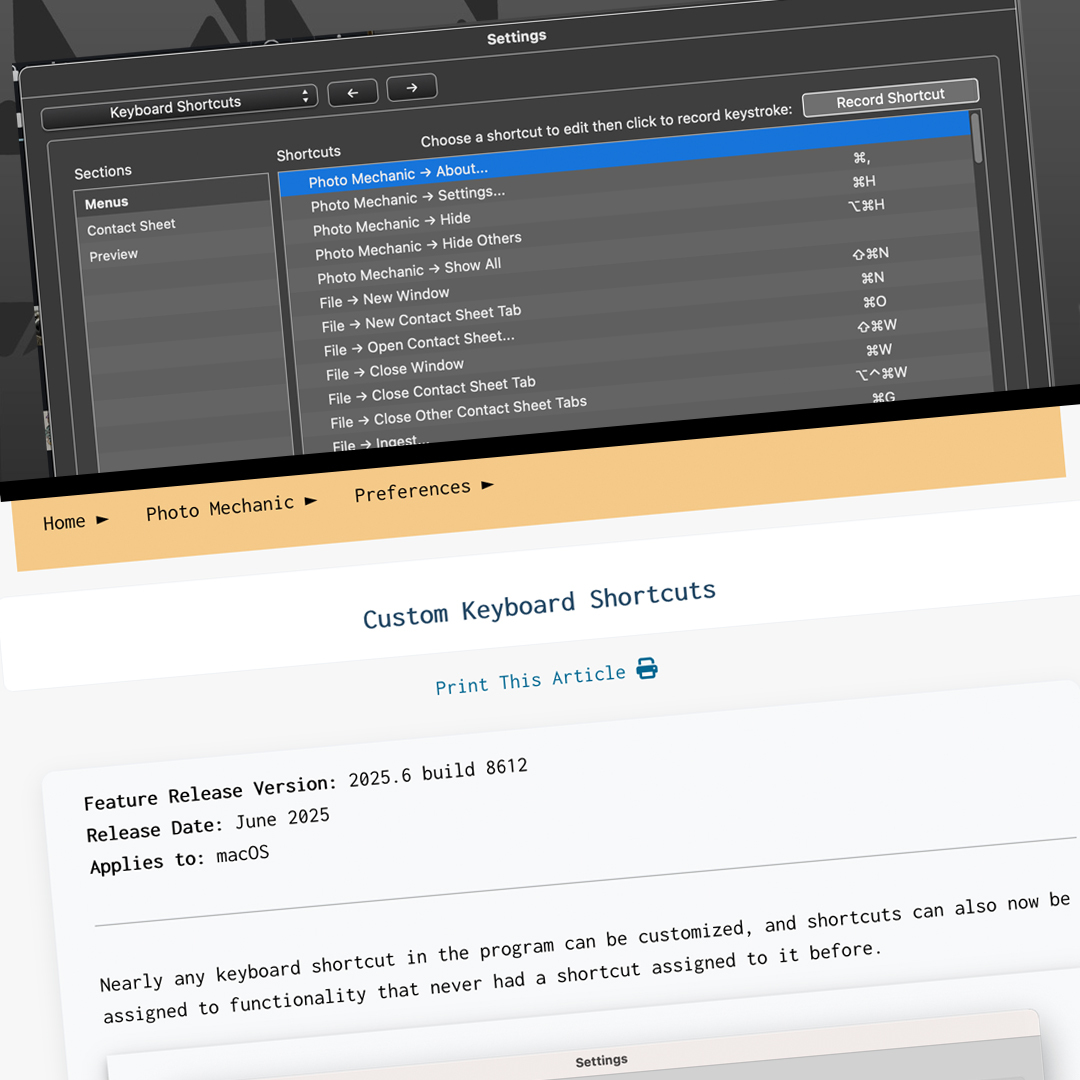Select Photo Mechanic → Settings shortcut row
Image resolution: width=1080 pixels, height=1080 pixels.
408,198
